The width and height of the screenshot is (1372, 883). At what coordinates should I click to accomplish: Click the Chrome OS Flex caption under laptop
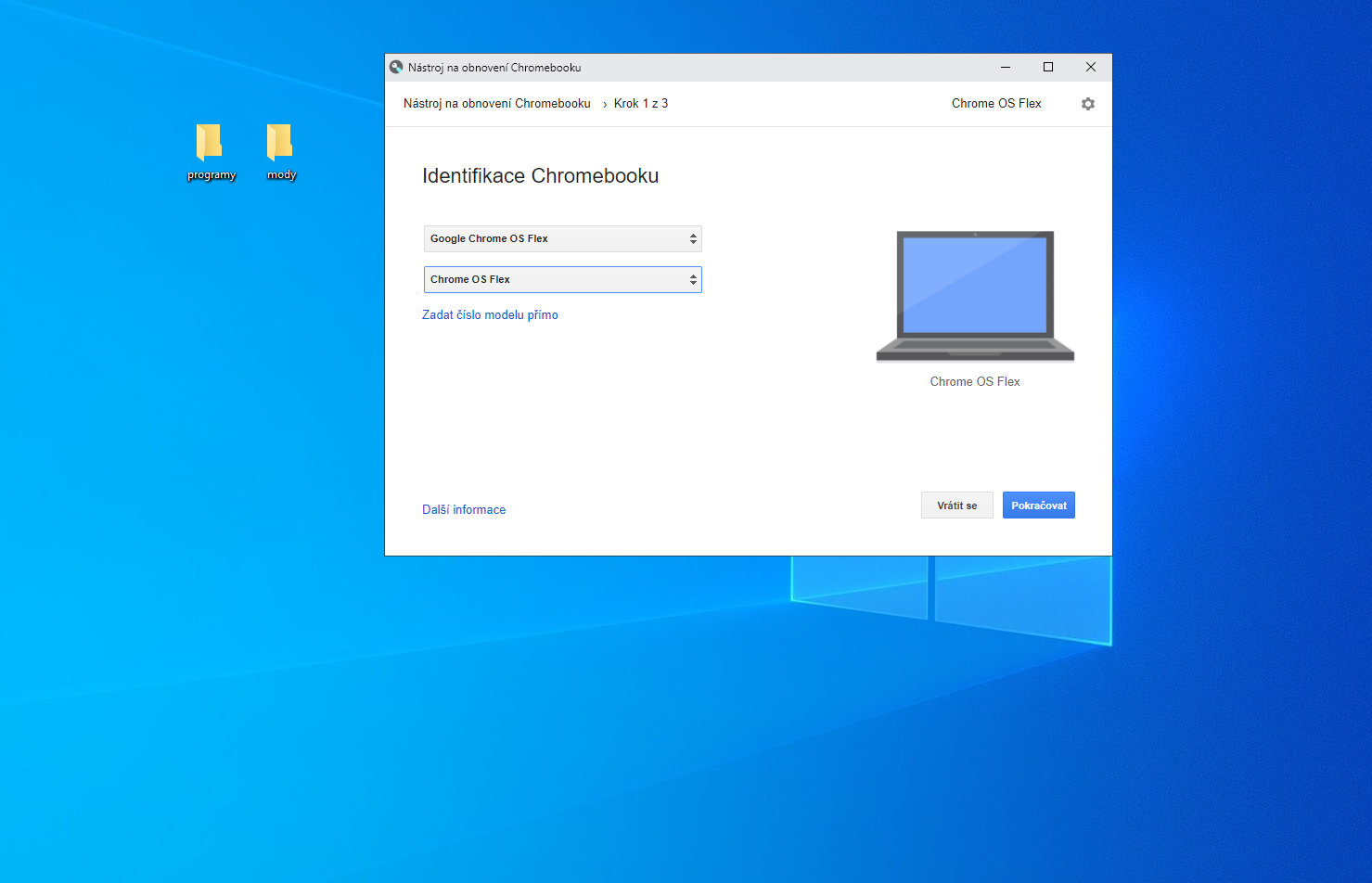(x=975, y=382)
